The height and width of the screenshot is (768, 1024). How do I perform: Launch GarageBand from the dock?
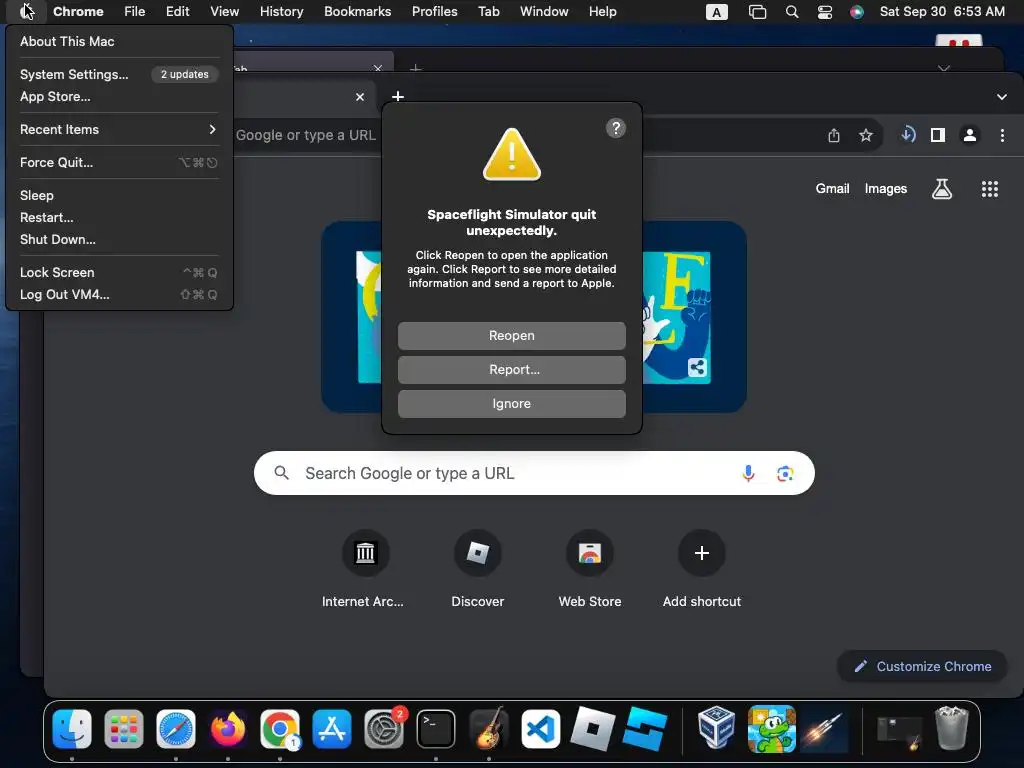tap(488, 729)
